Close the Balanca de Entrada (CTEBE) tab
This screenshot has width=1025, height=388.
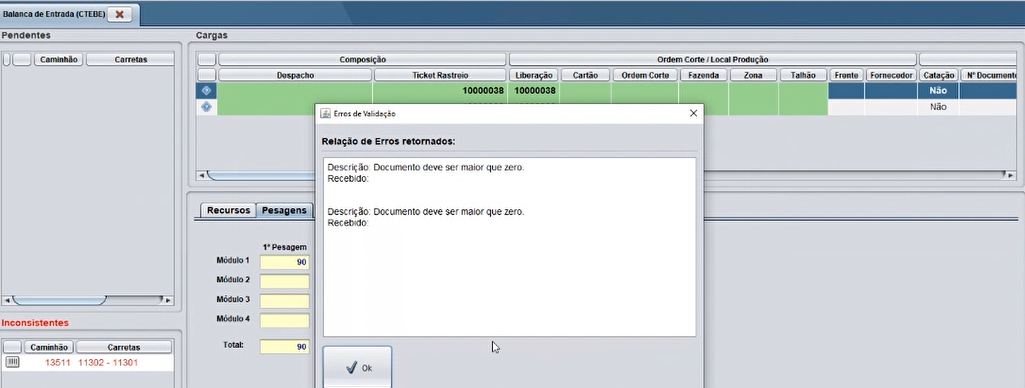[120, 14]
